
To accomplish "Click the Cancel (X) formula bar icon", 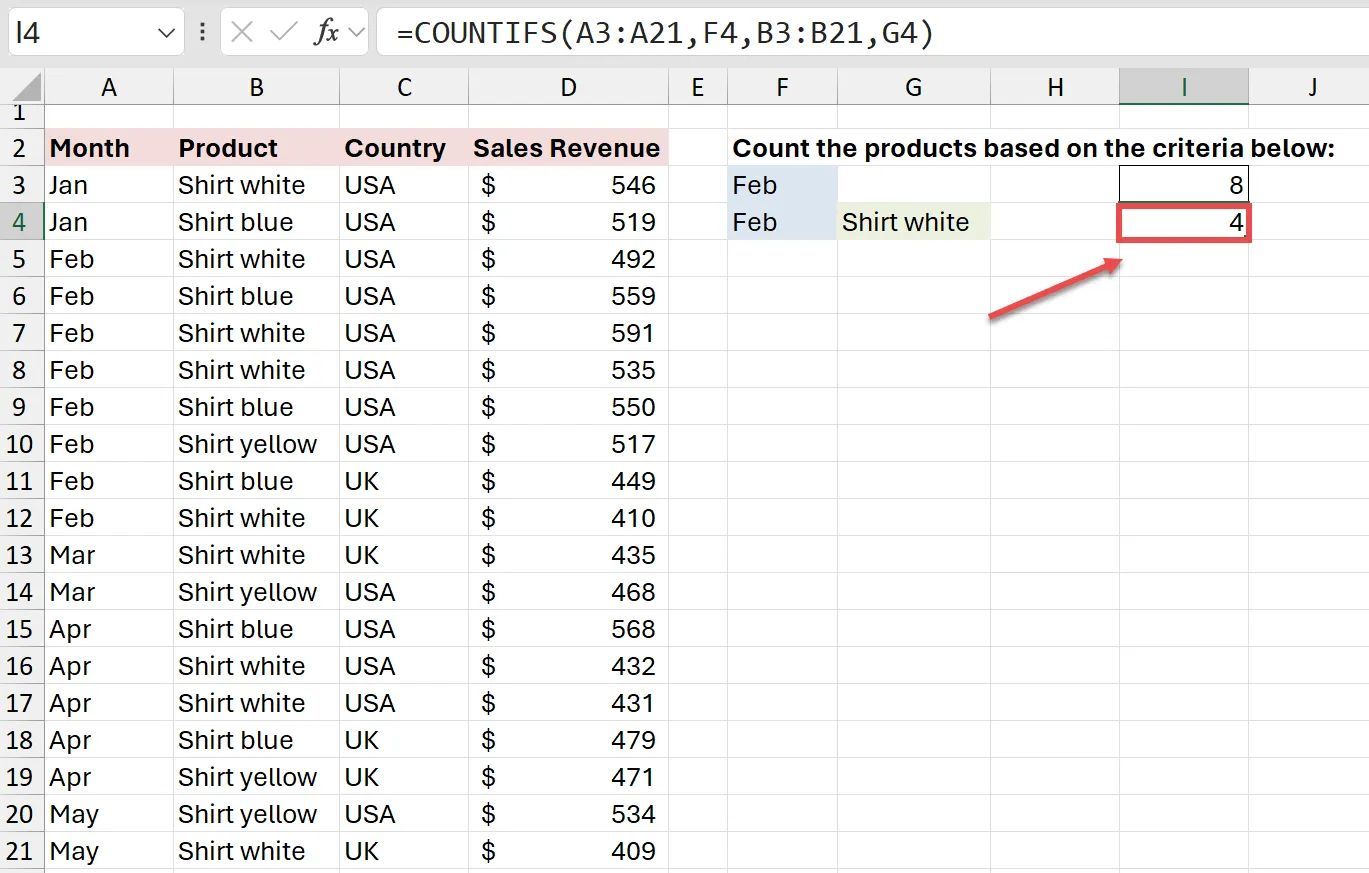I will 241,33.
